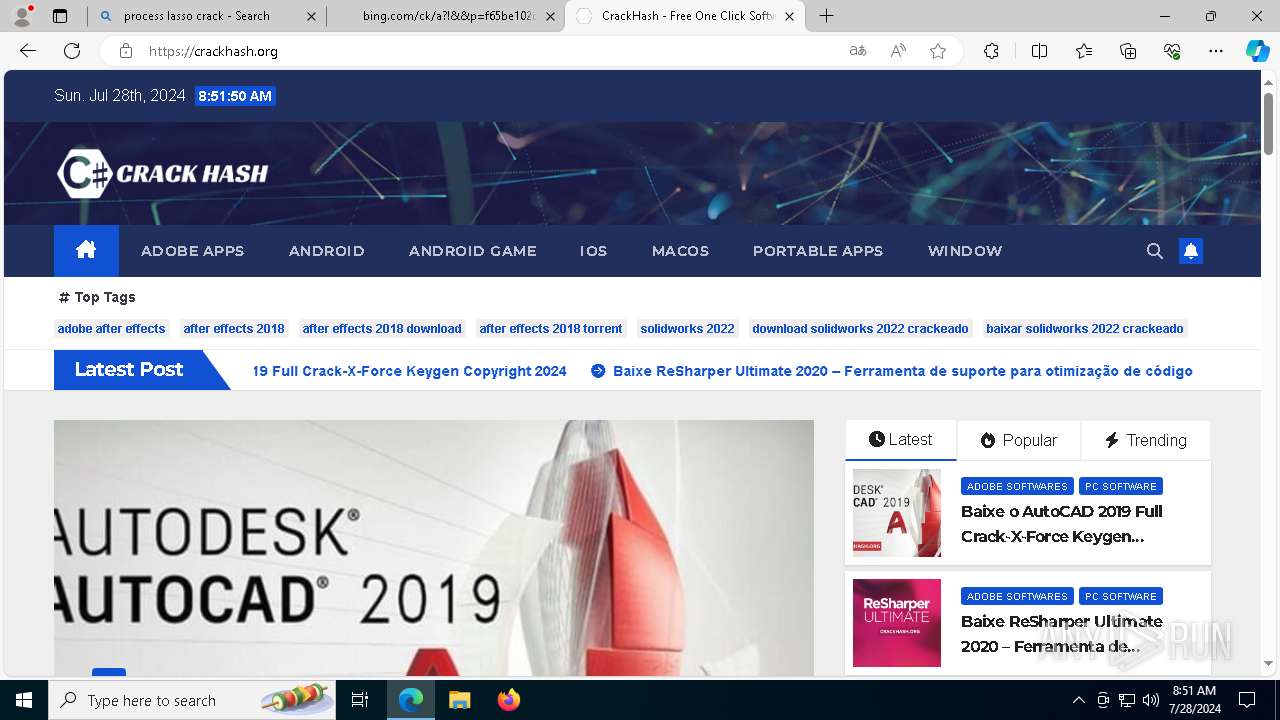
Task: Click the Windows taskbar search box
Action: click(192, 700)
